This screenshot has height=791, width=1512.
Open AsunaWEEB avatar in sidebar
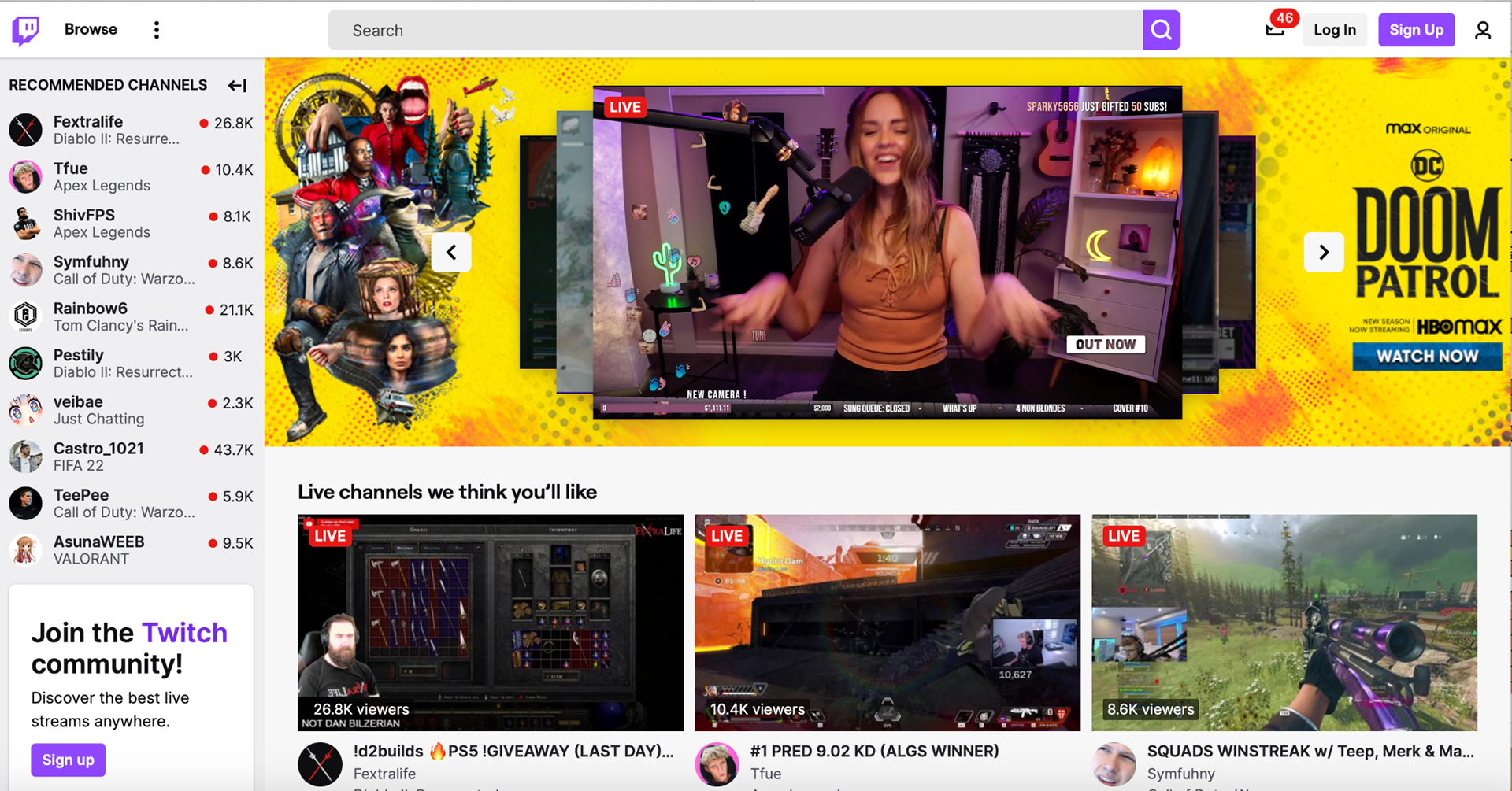click(25, 550)
